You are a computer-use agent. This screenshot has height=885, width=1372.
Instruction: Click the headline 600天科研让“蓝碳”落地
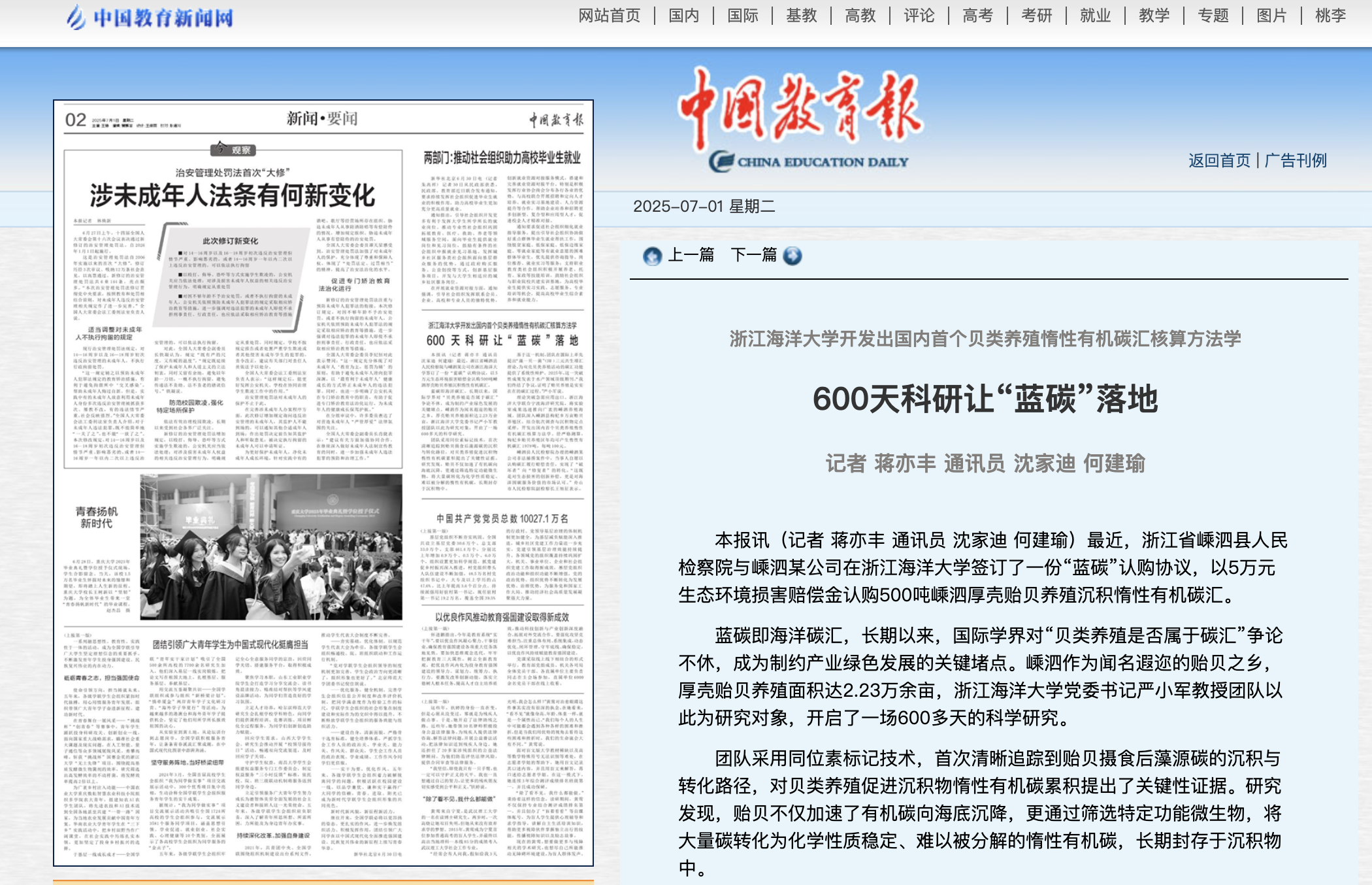pyautogui.click(x=985, y=399)
